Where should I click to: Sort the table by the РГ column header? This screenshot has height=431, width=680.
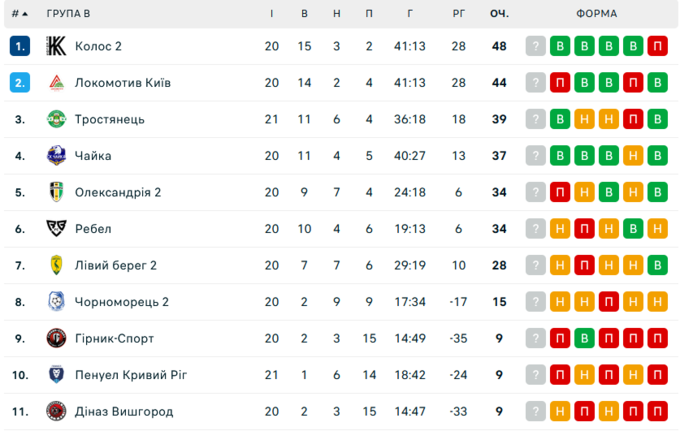click(x=458, y=13)
